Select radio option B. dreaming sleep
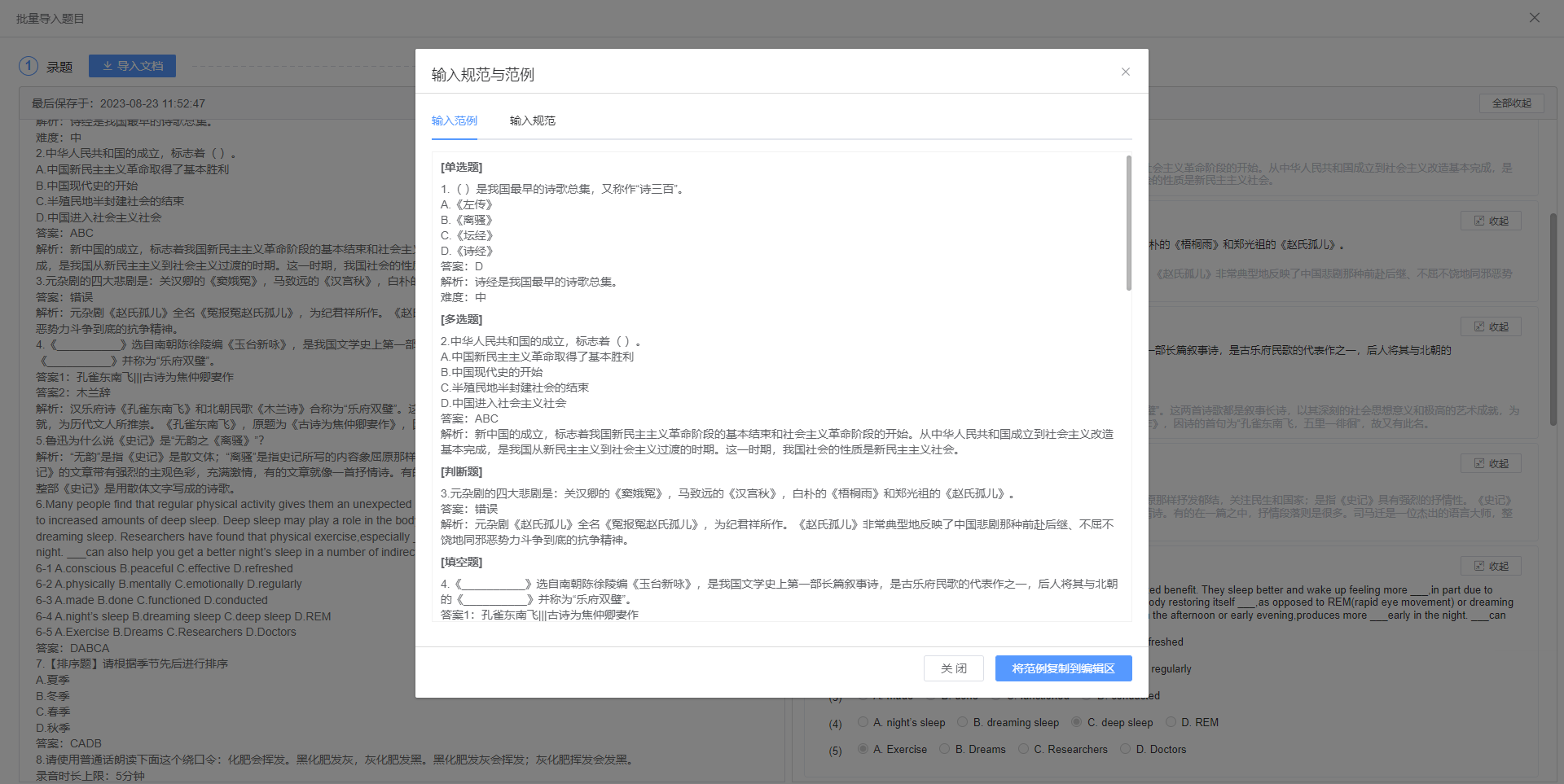The height and width of the screenshot is (784, 1564). click(x=963, y=722)
